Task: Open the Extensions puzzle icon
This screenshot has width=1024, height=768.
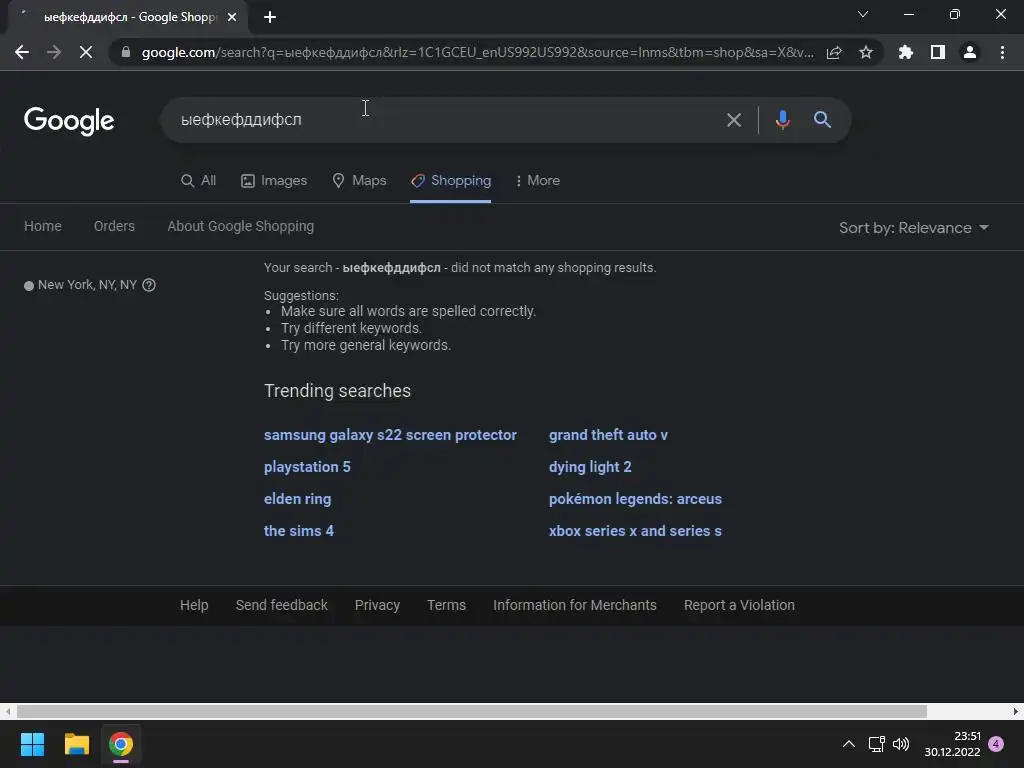Action: click(x=906, y=52)
